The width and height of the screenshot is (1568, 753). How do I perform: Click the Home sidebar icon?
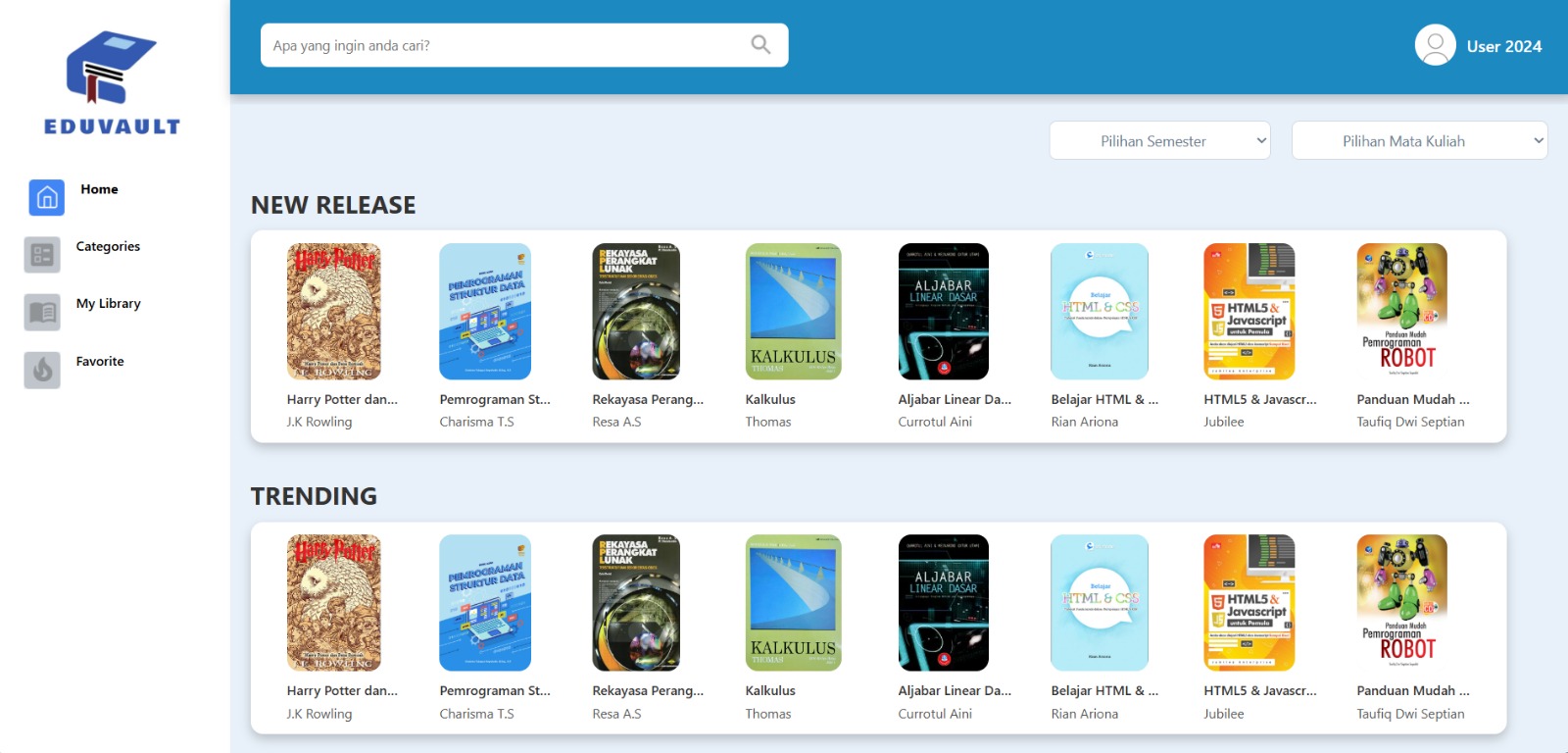pos(46,197)
